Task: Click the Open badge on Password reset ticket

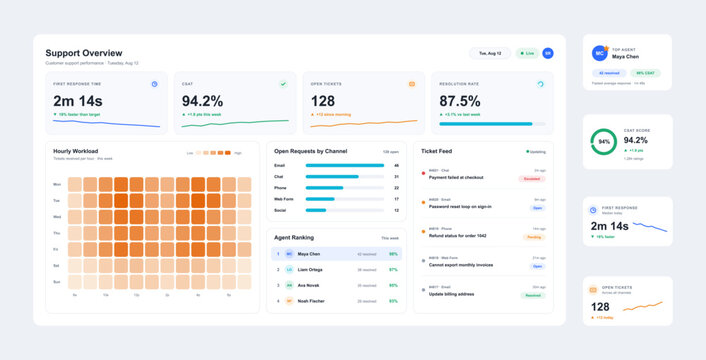Action: pyautogui.click(x=538, y=208)
